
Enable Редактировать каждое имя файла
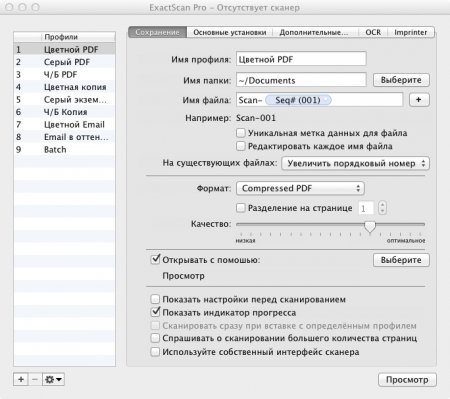pos(241,146)
